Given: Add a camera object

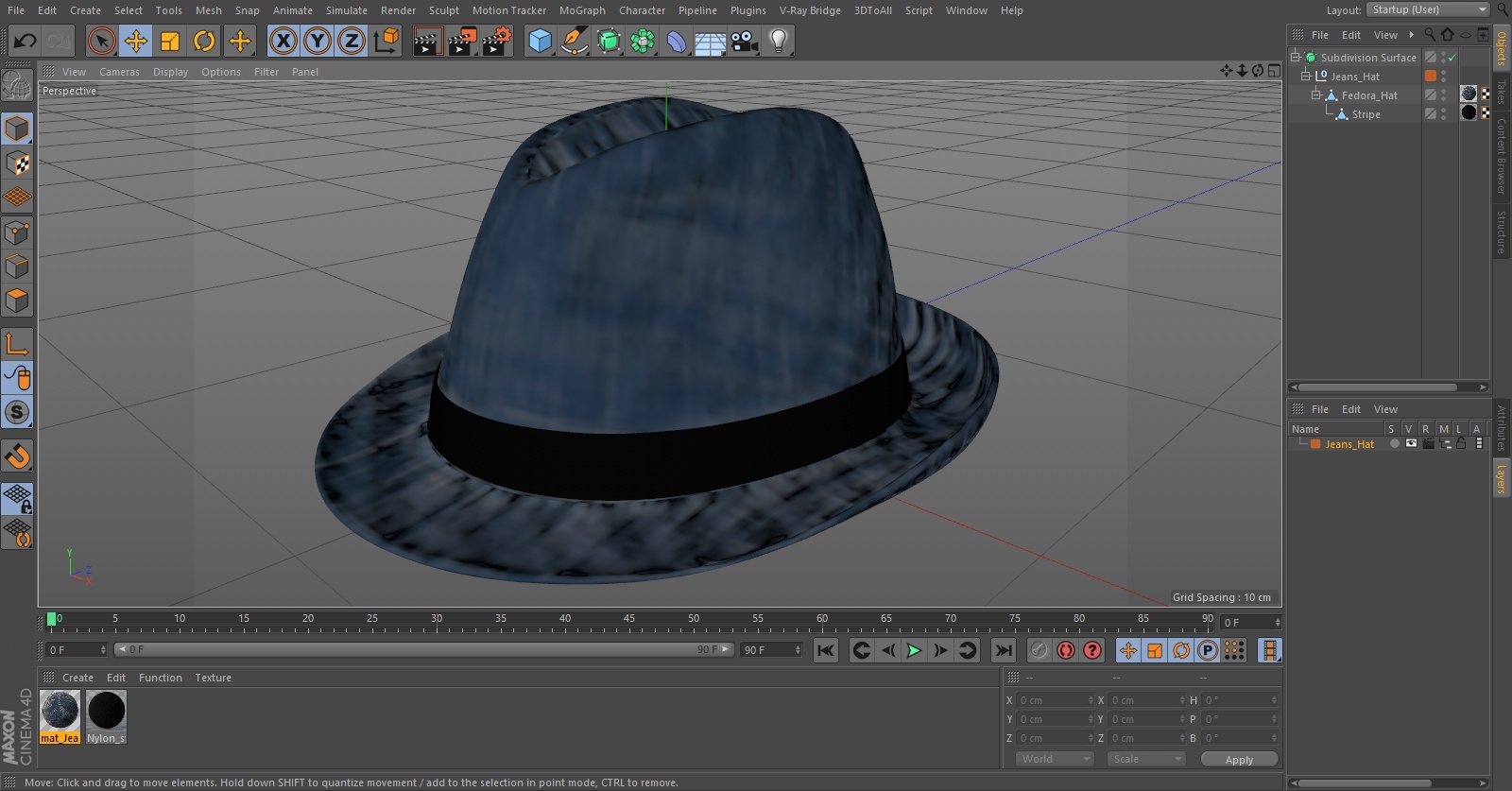Looking at the screenshot, I should [745, 41].
